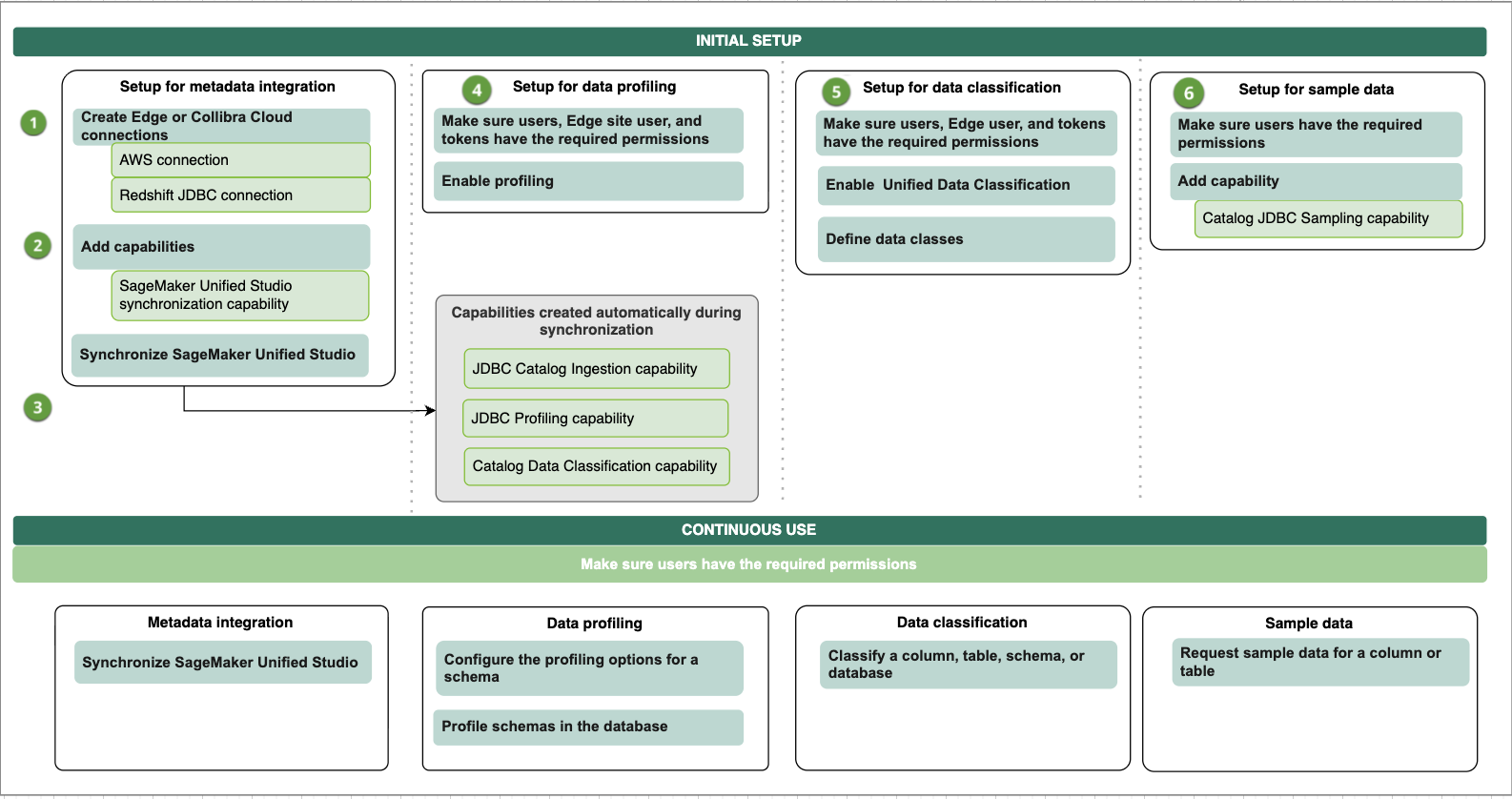Viewport: 1512px width, 799px height.
Task: Click the light green required permissions banner
Action: (749, 564)
